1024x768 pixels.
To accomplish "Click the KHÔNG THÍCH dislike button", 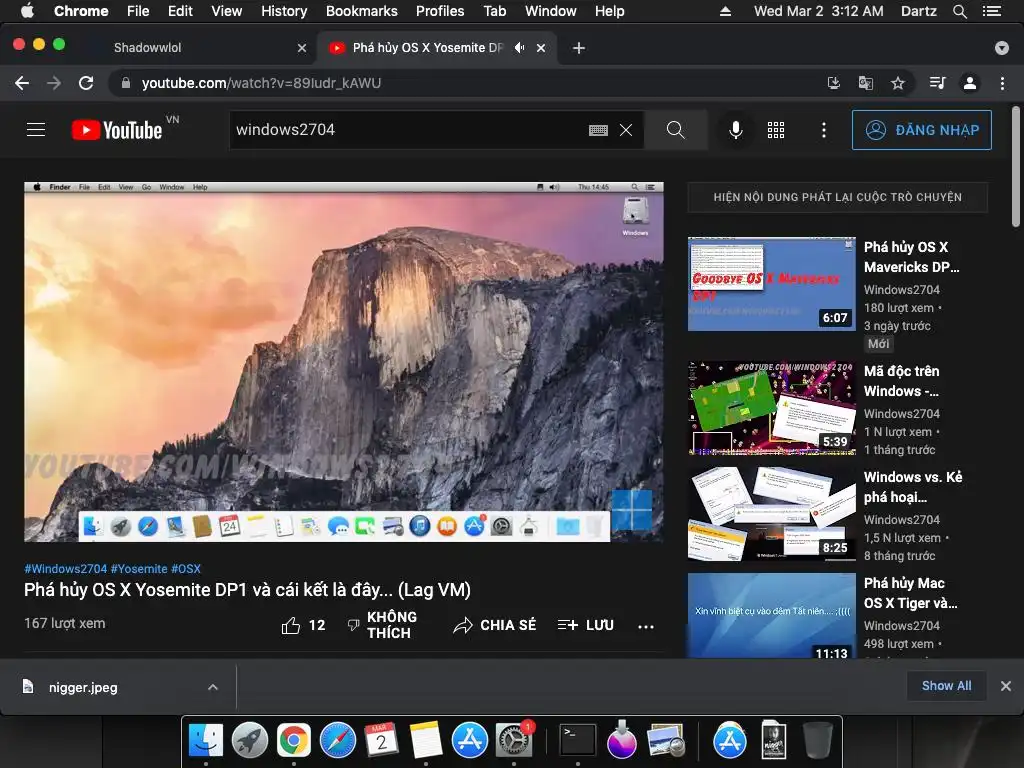I will (x=383, y=625).
